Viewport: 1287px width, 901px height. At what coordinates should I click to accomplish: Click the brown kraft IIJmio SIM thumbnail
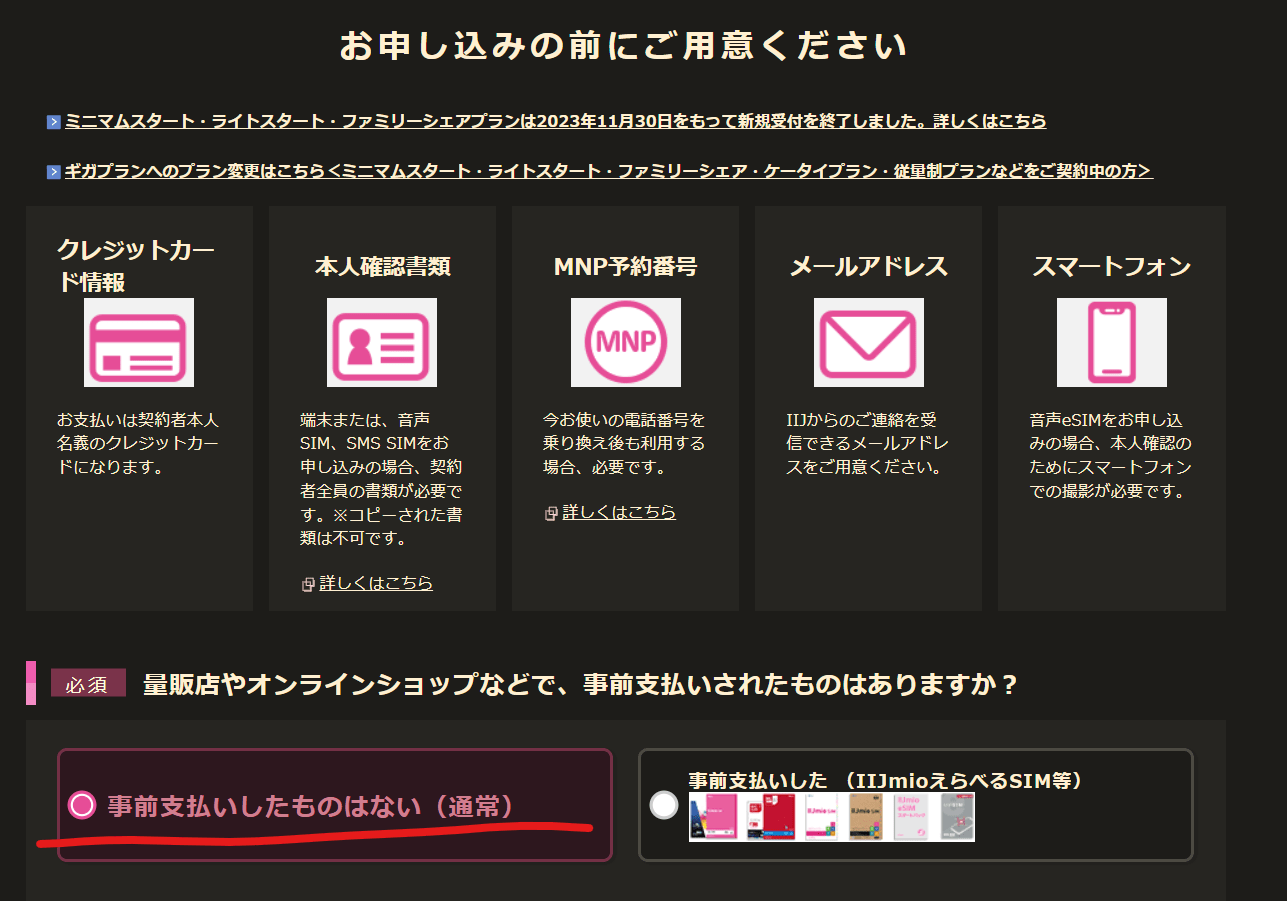[866, 817]
